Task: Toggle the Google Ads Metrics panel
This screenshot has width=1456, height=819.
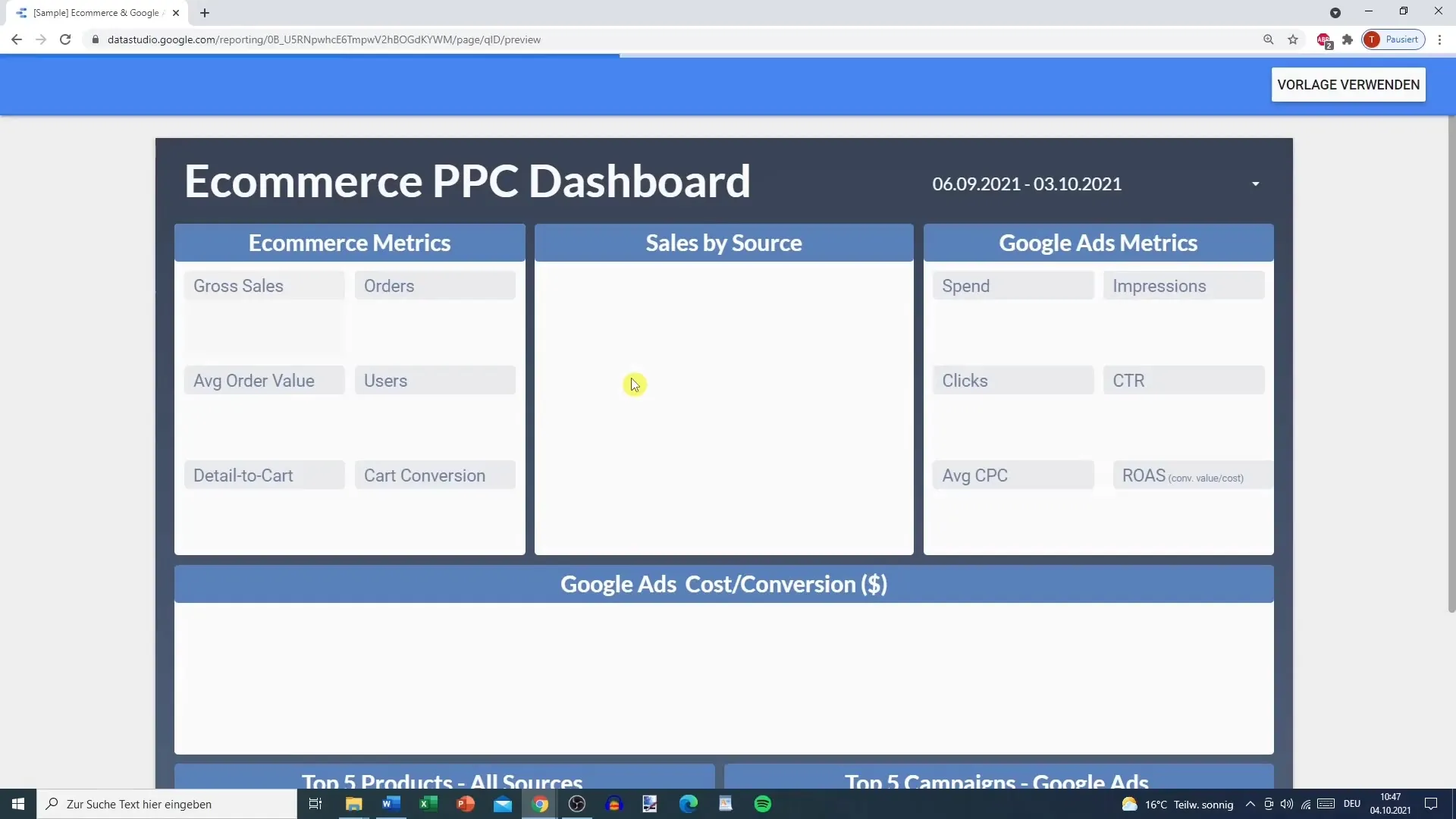Action: point(1097,242)
